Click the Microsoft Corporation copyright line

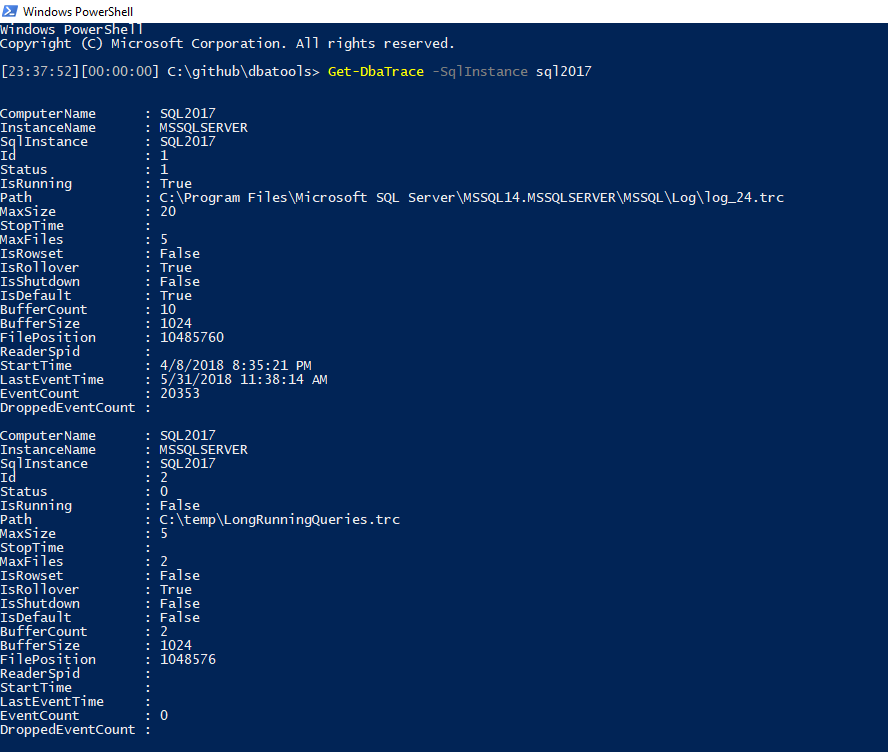click(227, 44)
